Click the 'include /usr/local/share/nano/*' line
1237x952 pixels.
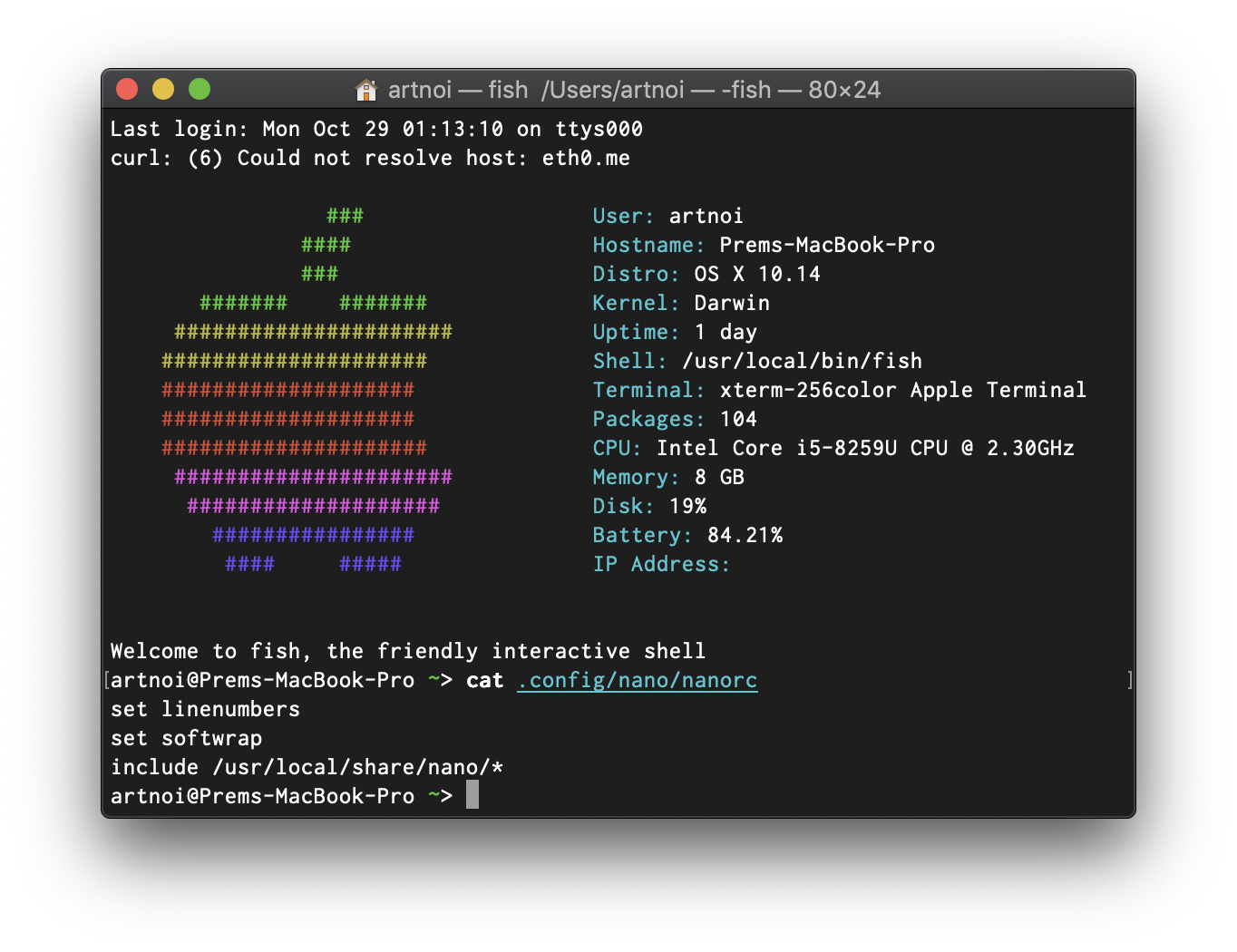[307, 767]
